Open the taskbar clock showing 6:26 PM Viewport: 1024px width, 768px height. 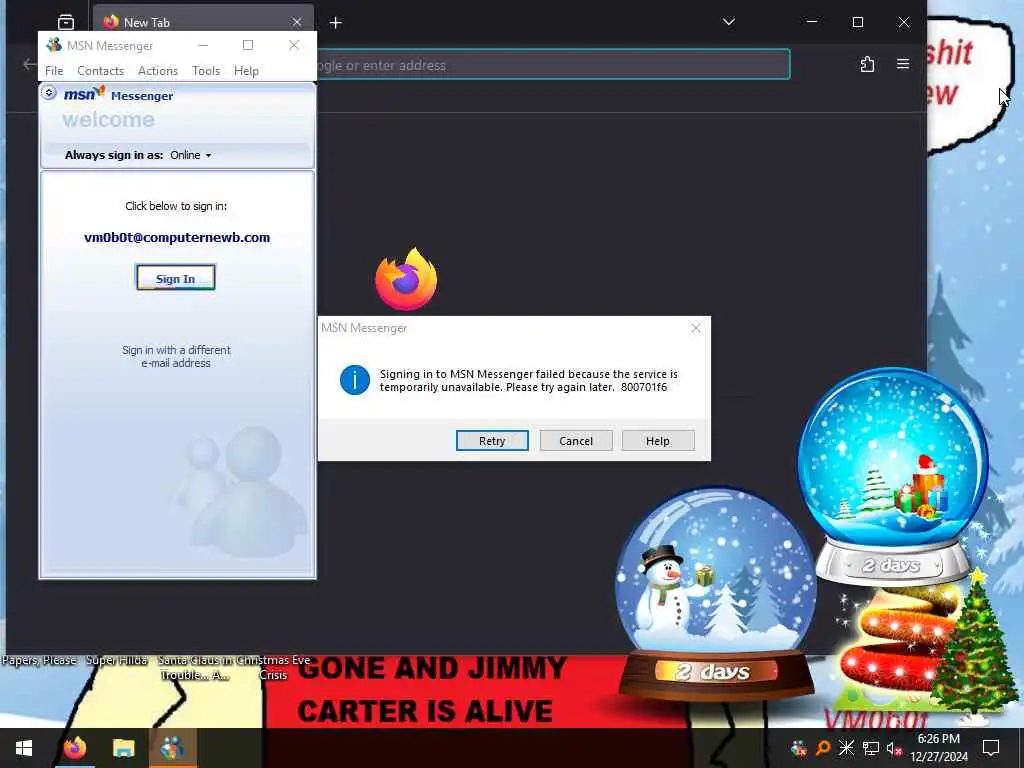(939, 748)
